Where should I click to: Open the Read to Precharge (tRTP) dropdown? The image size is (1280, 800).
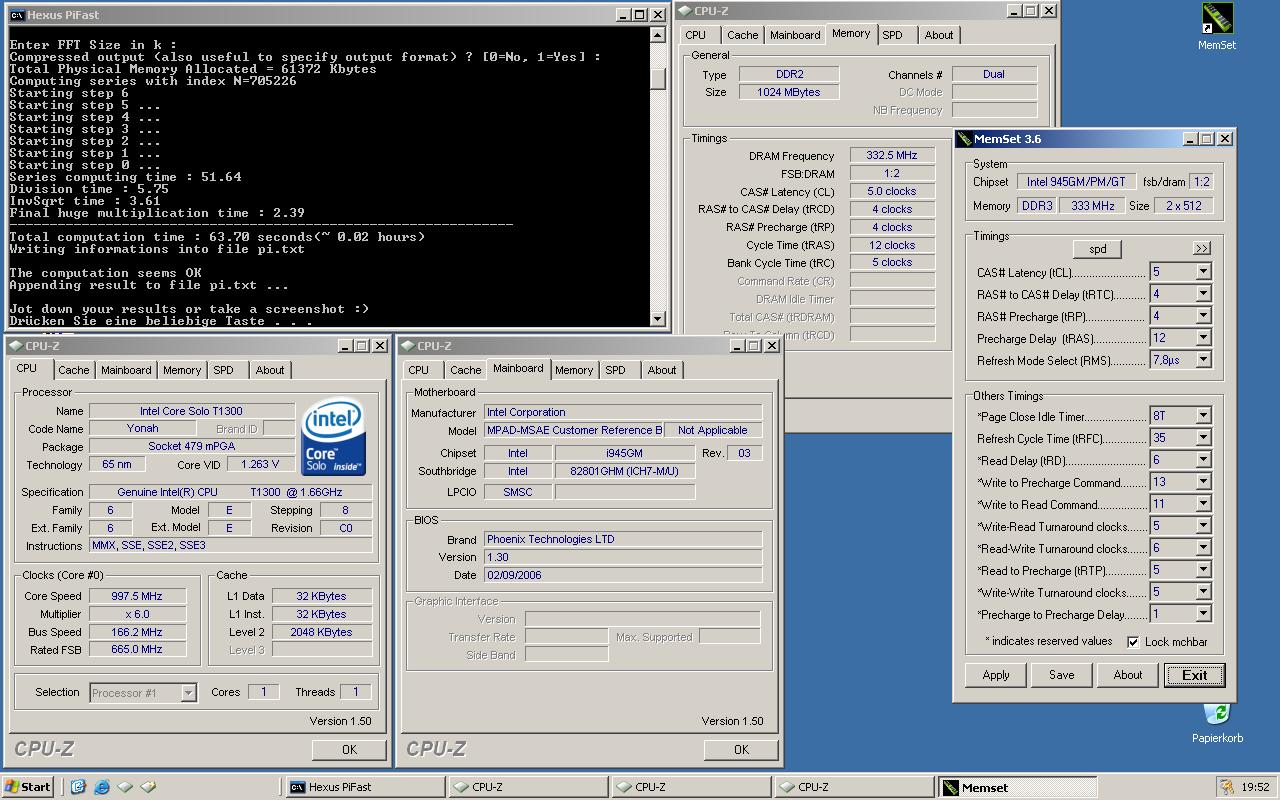[x=1203, y=570]
